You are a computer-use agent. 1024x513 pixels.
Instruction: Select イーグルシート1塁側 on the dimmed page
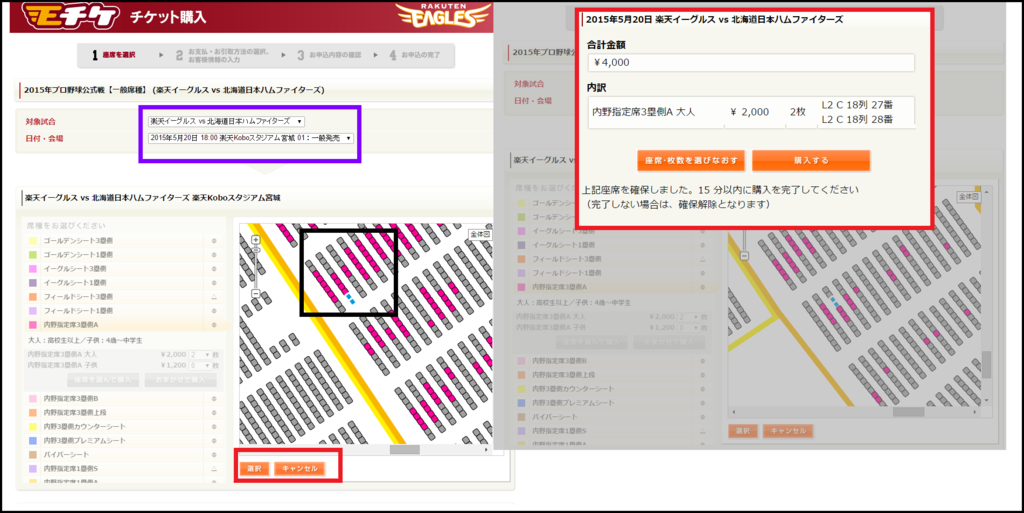613,245
